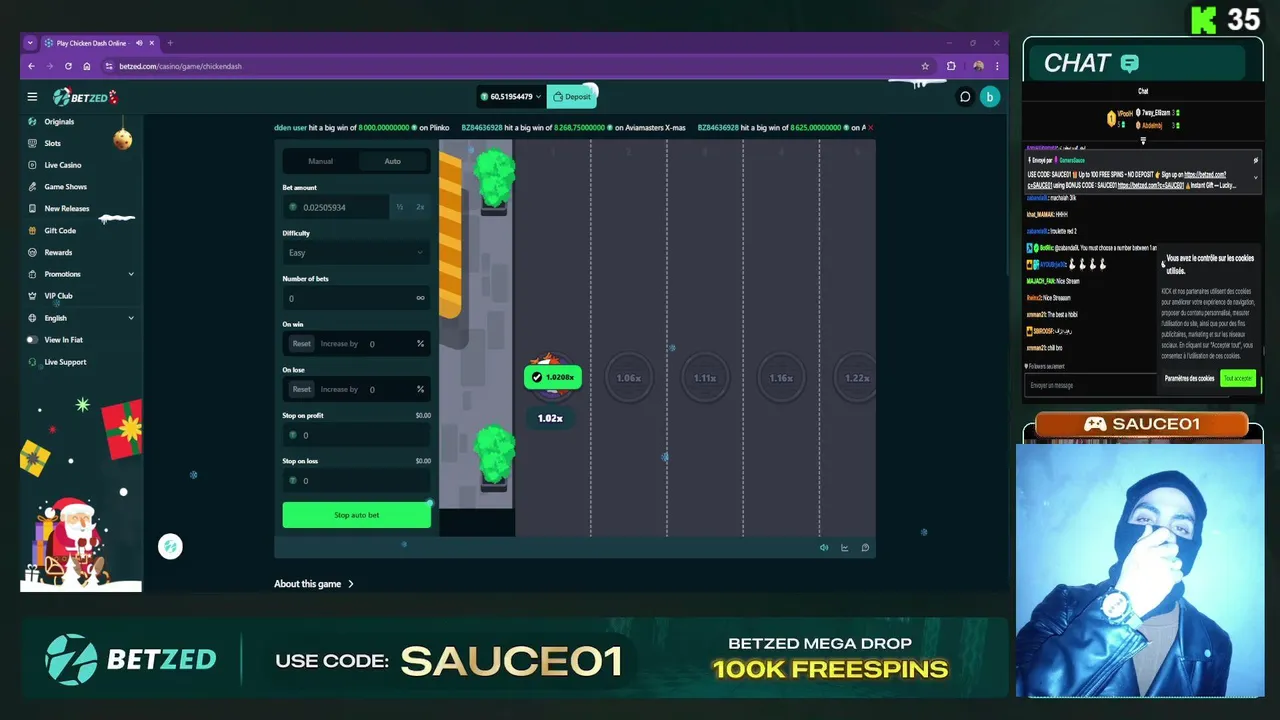The image size is (1280, 720).
Task: Open New Releases in sidebar
Action: pos(66,209)
